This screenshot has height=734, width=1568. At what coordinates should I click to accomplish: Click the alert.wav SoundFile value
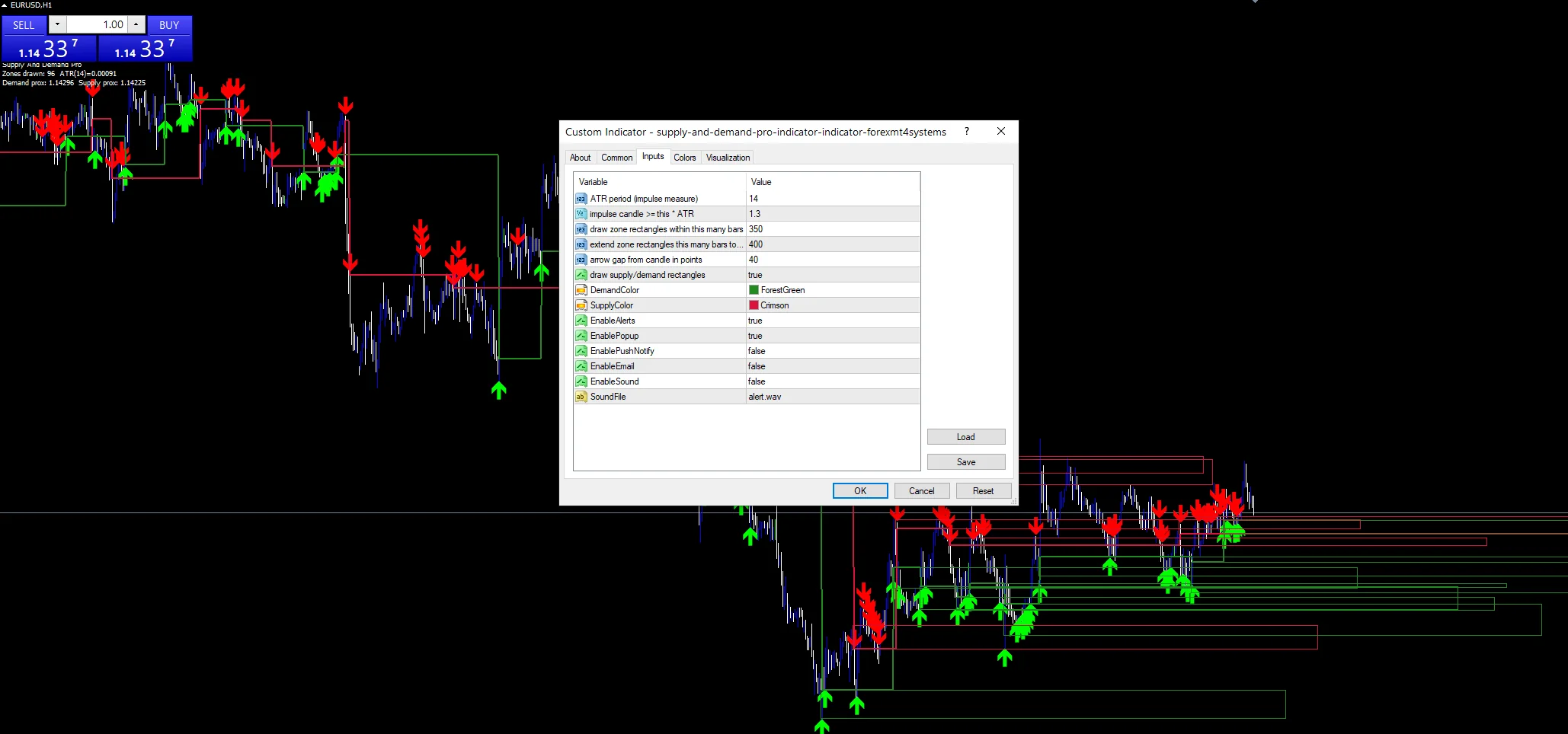(833, 397)
